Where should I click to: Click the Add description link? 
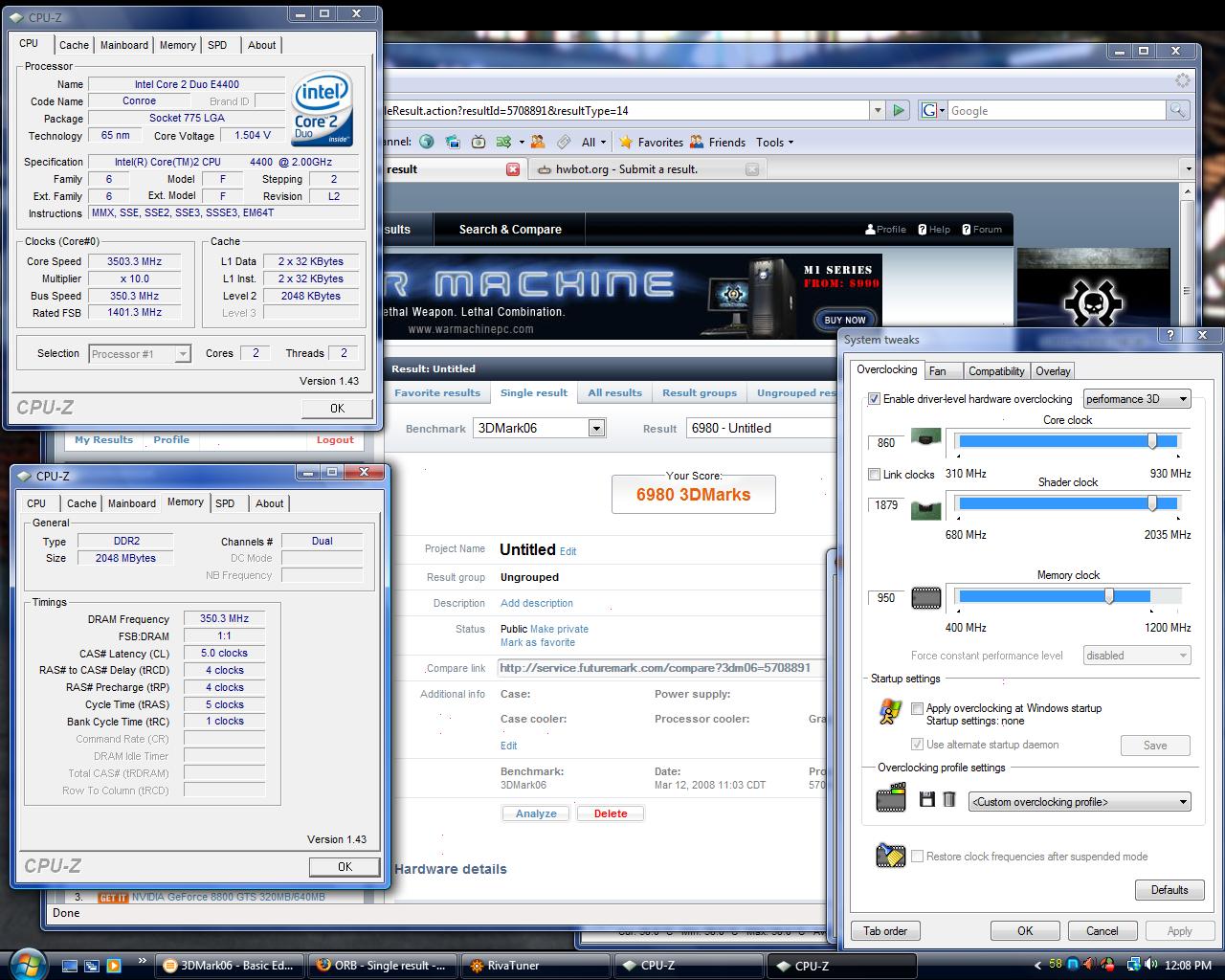(x=537, y=603)
